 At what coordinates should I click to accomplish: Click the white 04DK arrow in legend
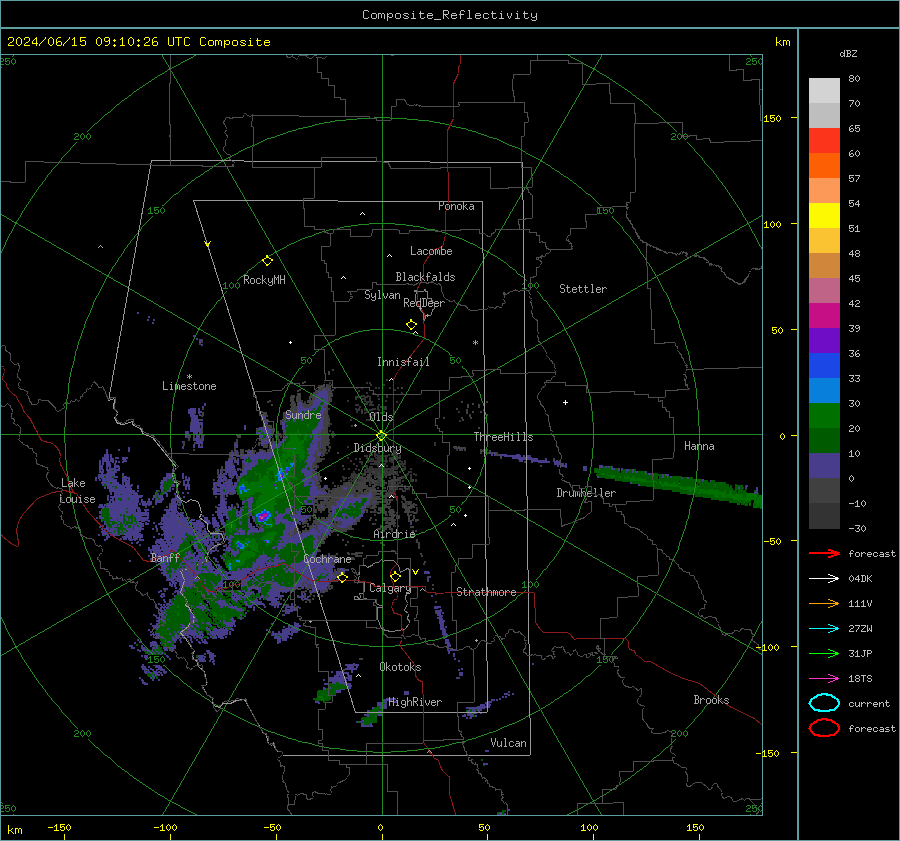pos(824,578)
